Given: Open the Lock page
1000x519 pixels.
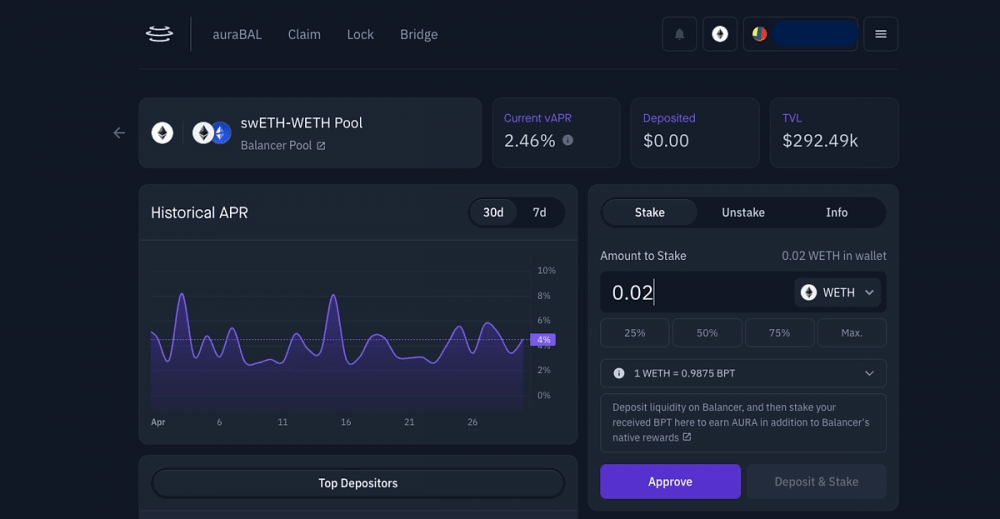Looking at the screenshot, I should click(360, 34).
